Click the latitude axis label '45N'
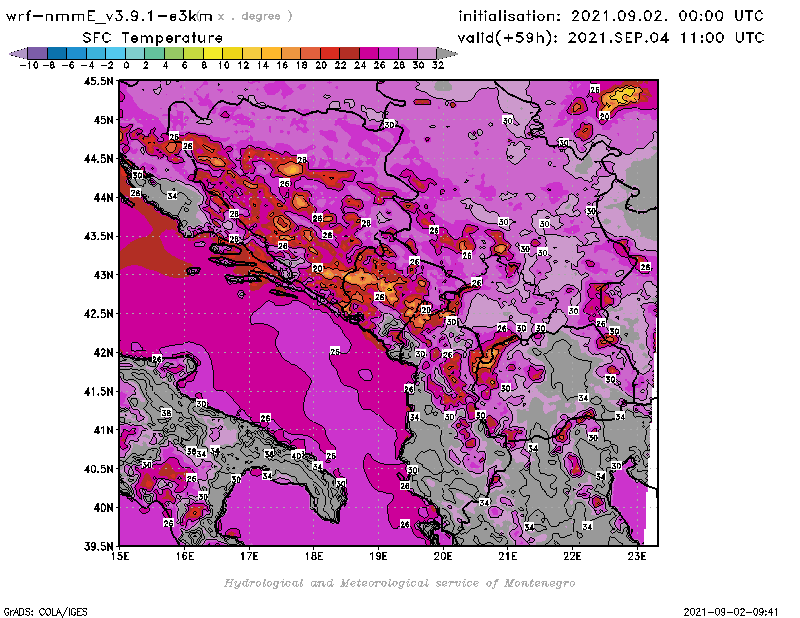Viewport: 800px width, 618px height. click(103, 120)
